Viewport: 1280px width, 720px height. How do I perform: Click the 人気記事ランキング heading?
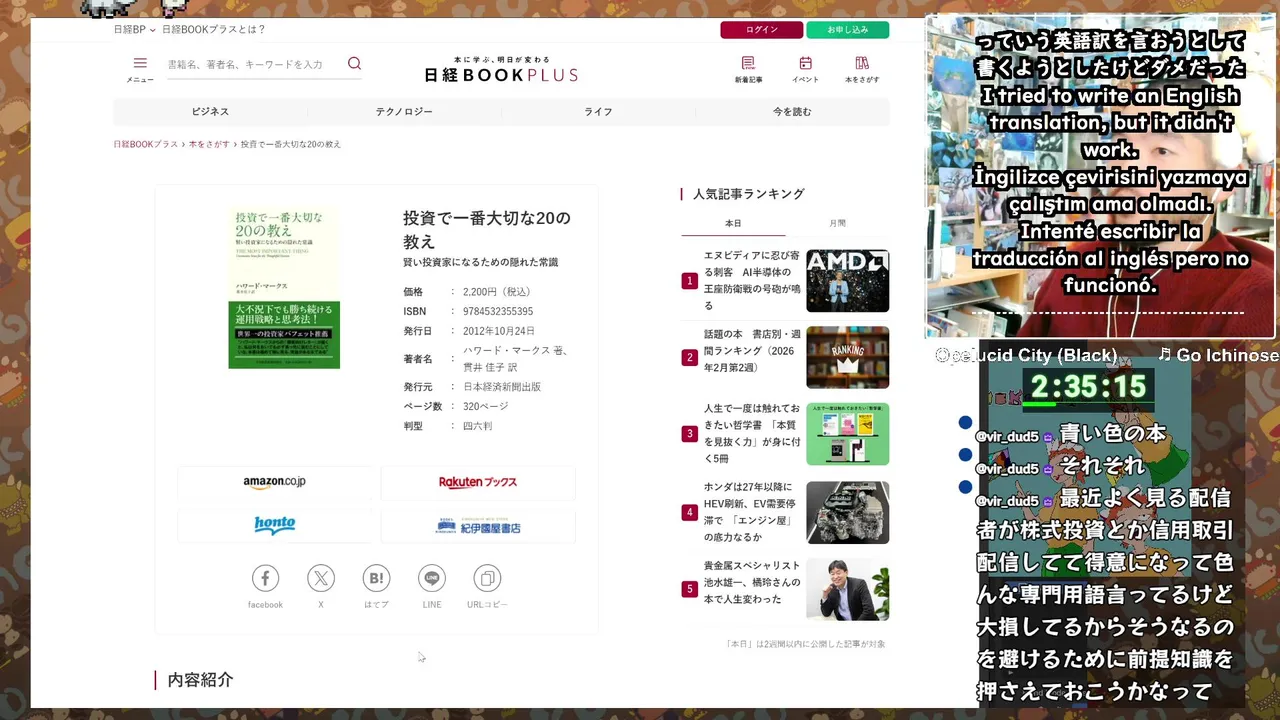pyautogui.click(x=749, y=194)
